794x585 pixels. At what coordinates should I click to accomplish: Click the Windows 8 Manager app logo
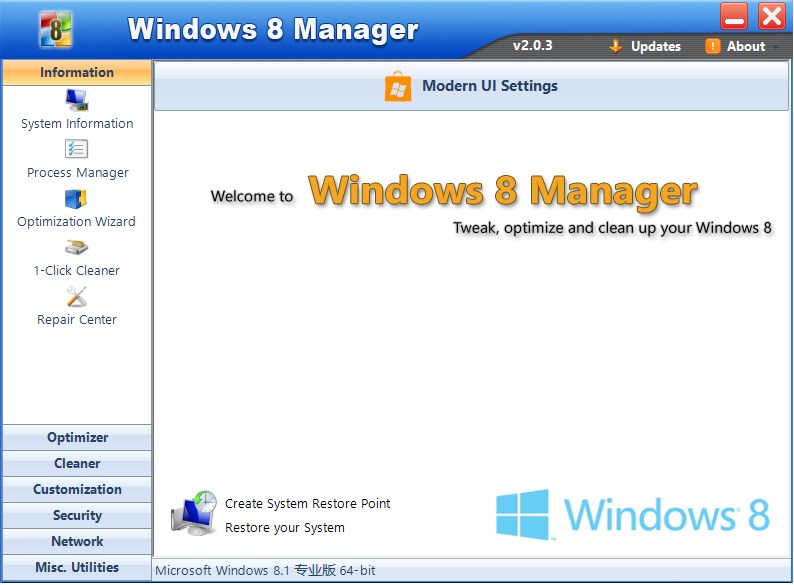coord(56,29)
